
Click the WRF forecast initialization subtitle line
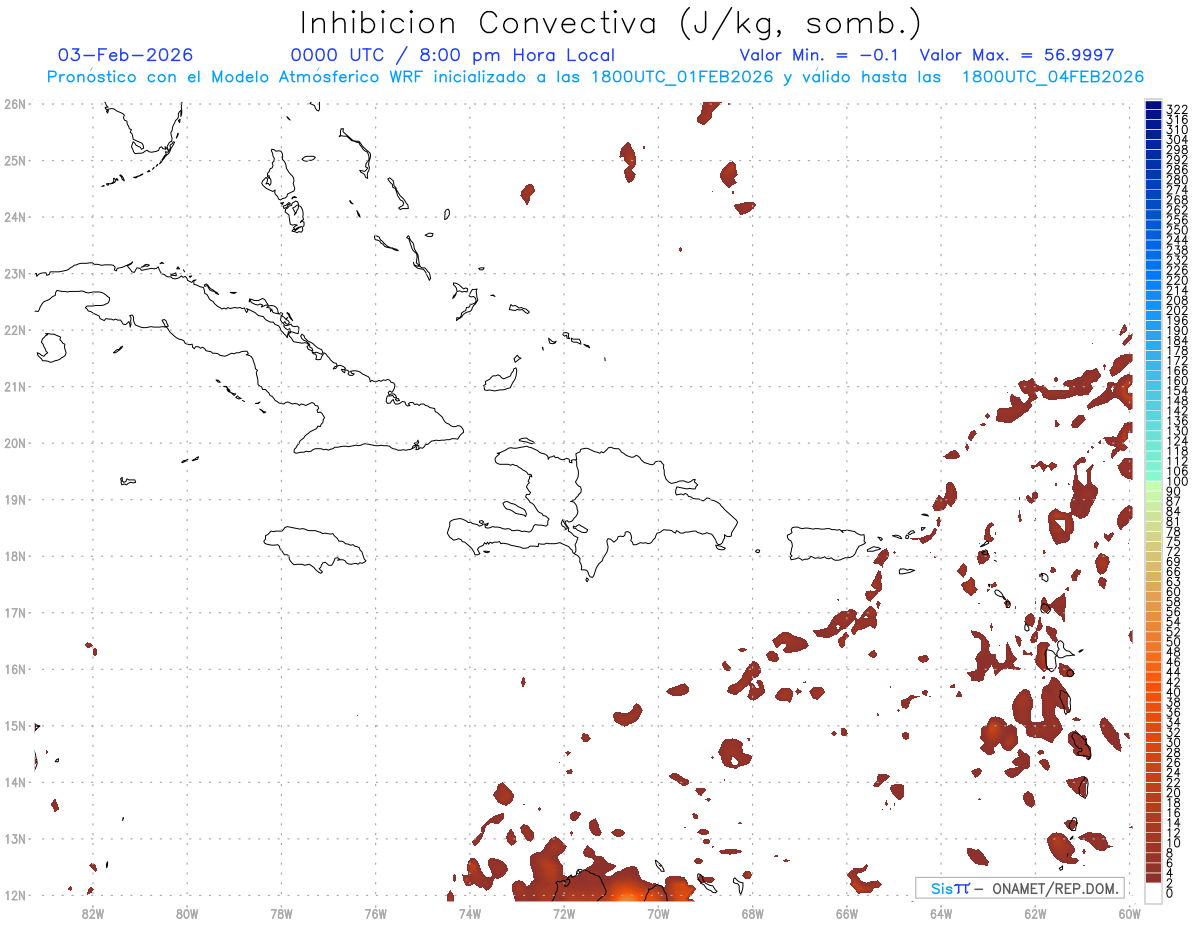[596, 77]
